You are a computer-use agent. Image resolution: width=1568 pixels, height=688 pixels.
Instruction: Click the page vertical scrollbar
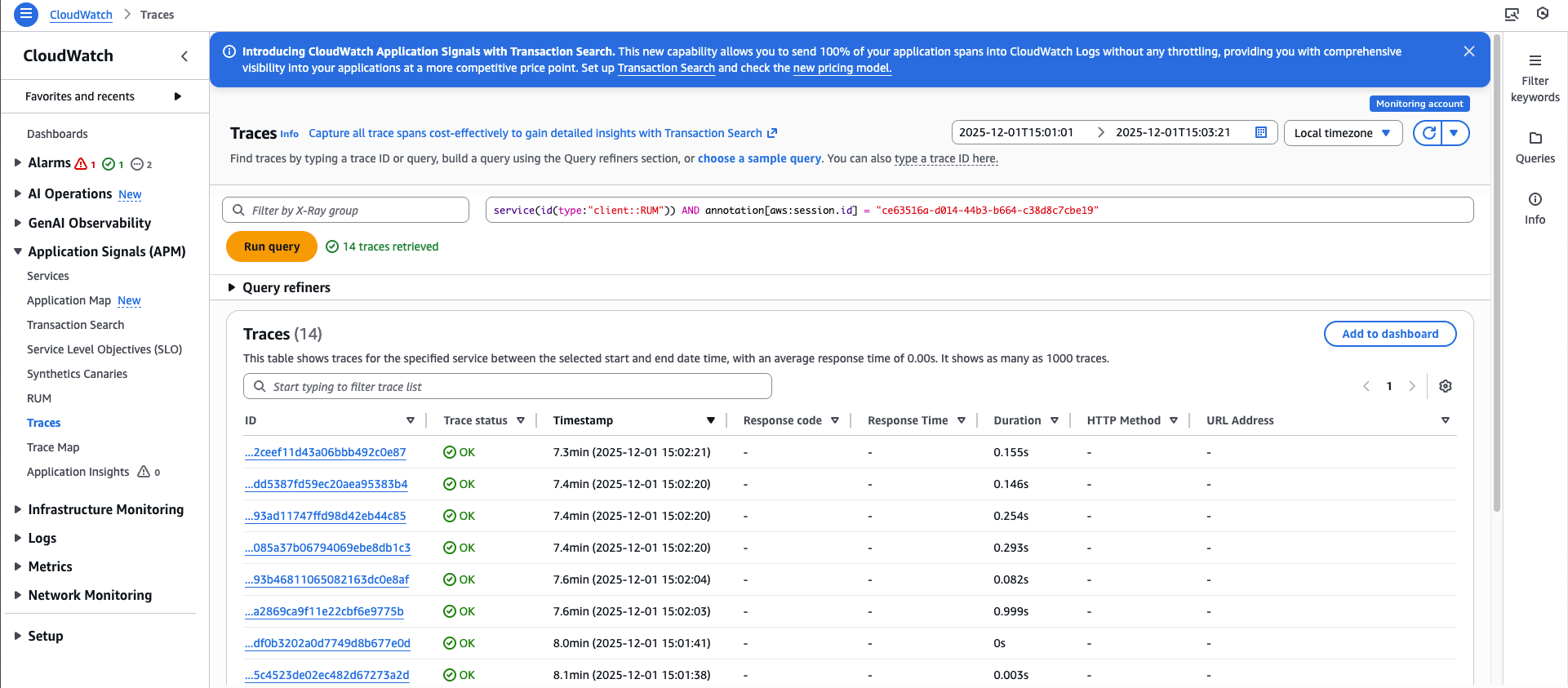[1496, 273]
